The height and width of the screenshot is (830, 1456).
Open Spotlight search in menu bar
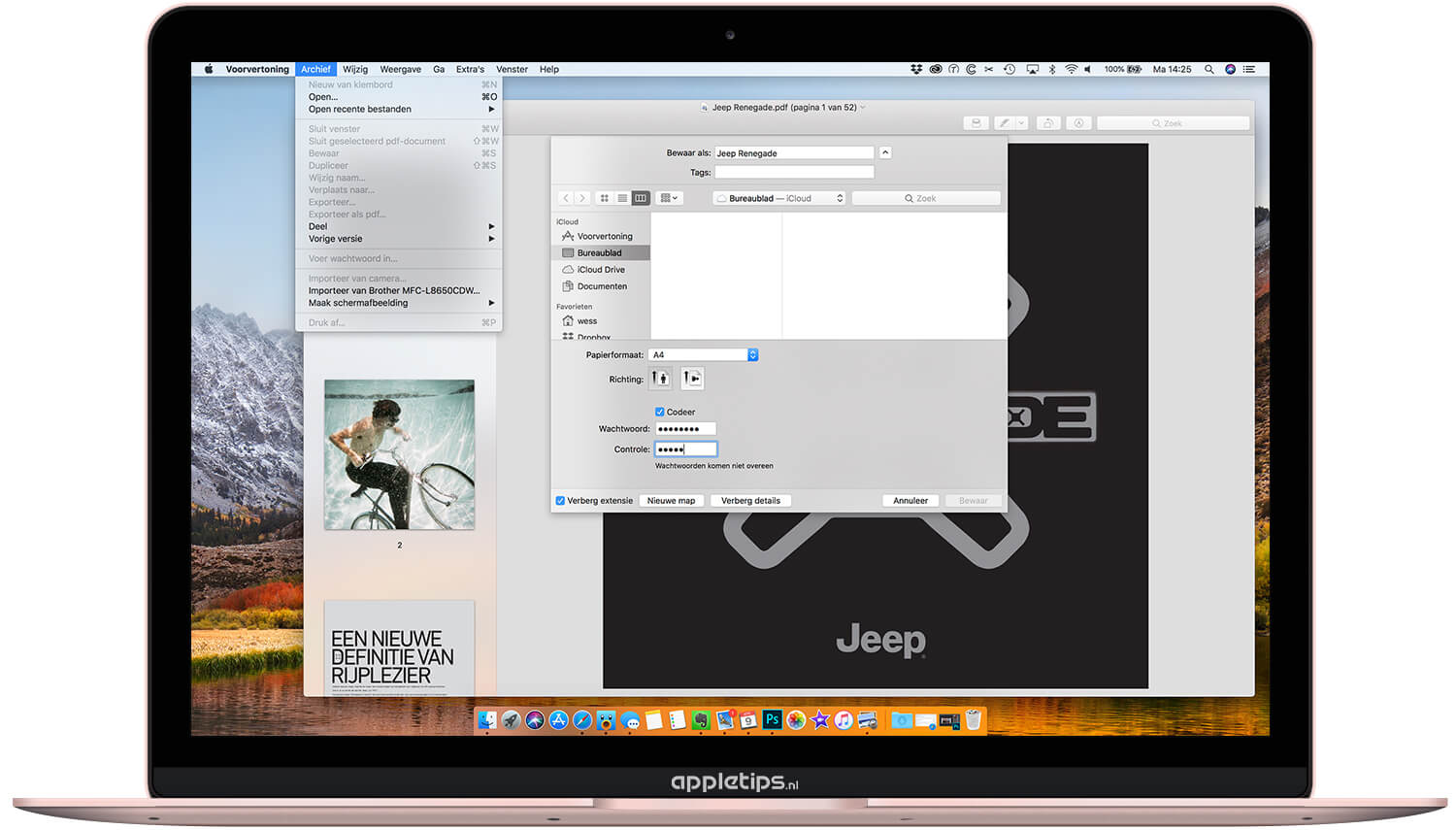pos(1209,69)
